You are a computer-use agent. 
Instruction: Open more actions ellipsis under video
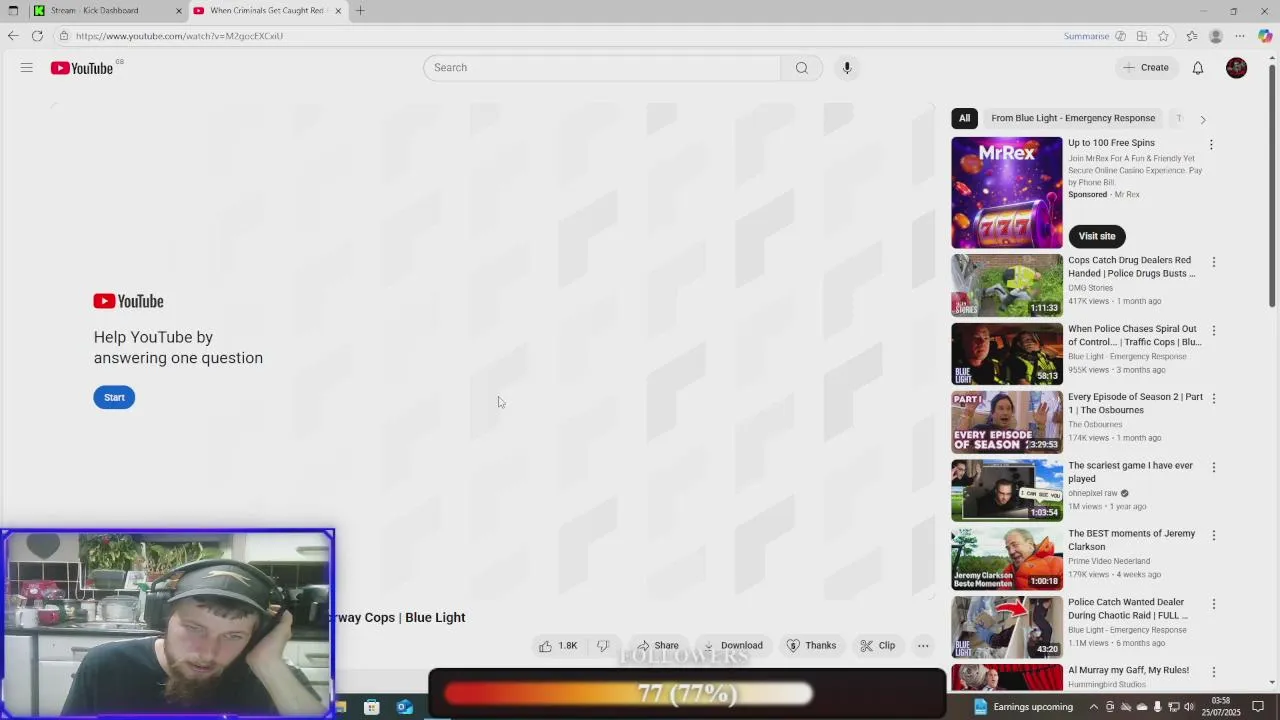[x=924, y=646]
